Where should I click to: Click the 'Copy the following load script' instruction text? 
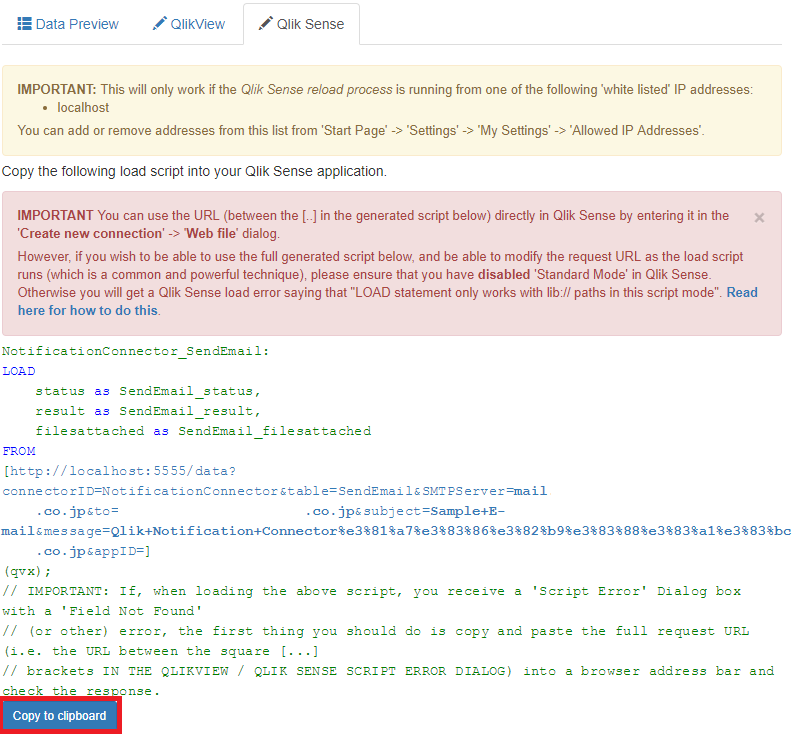(194, 172)
